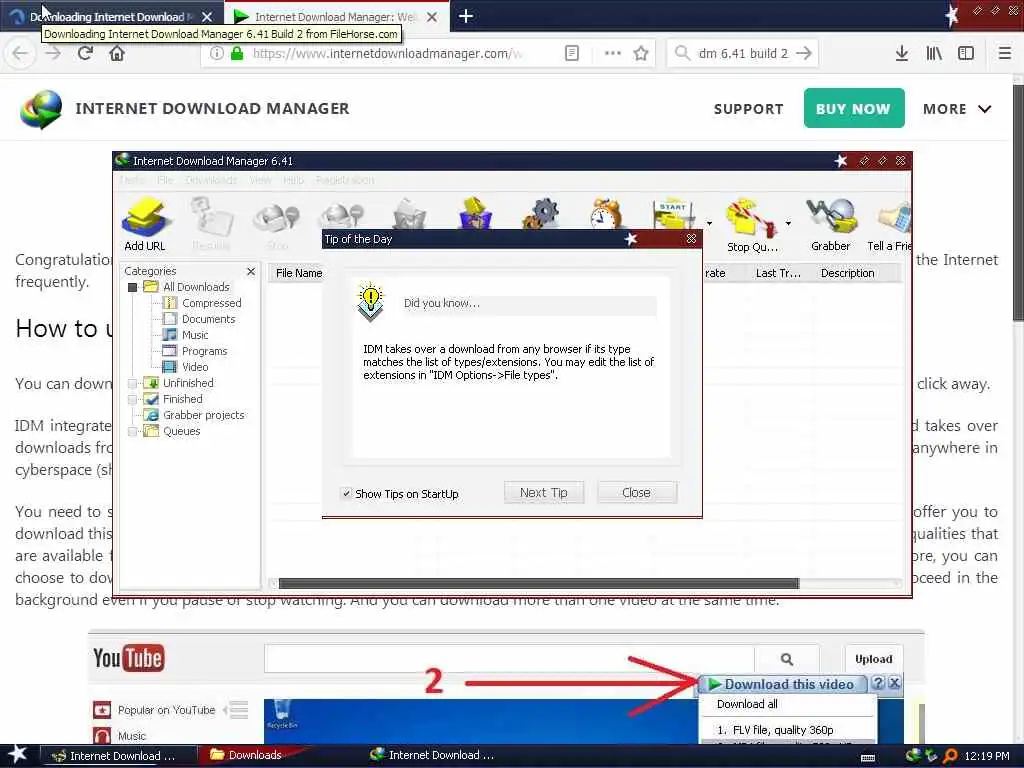The width and height of the screenshot is (1024, 768).
Task: Open the Firefox downloads arrow
Action: pos(902,54)
